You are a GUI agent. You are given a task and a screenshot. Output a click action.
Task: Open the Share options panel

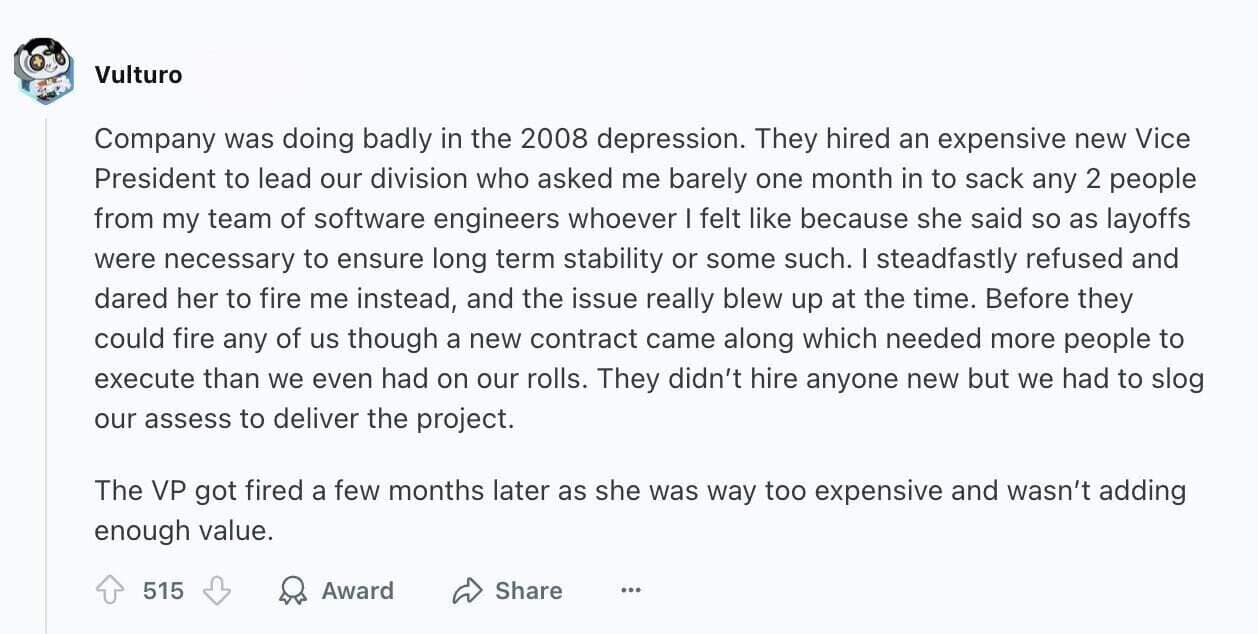[508, 590]
